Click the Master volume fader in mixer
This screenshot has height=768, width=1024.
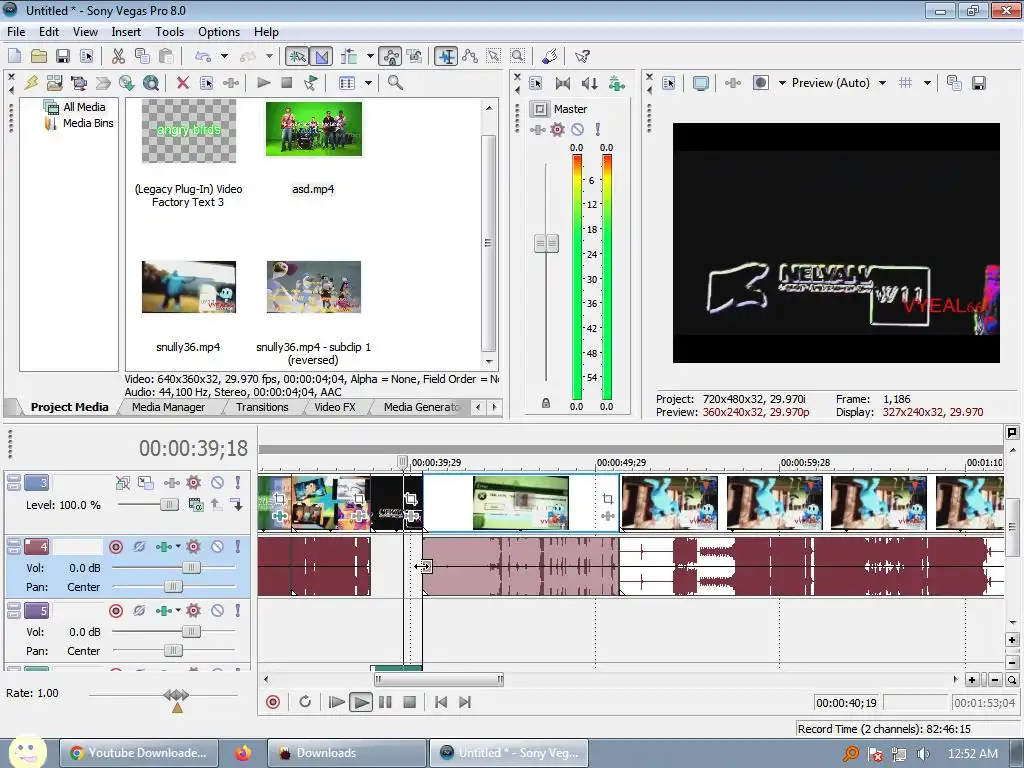click(x=547, y=244)
